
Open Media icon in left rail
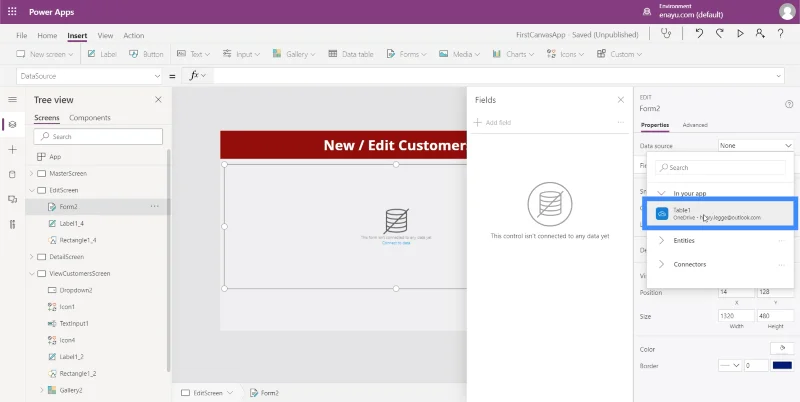[x=13, y=199]
